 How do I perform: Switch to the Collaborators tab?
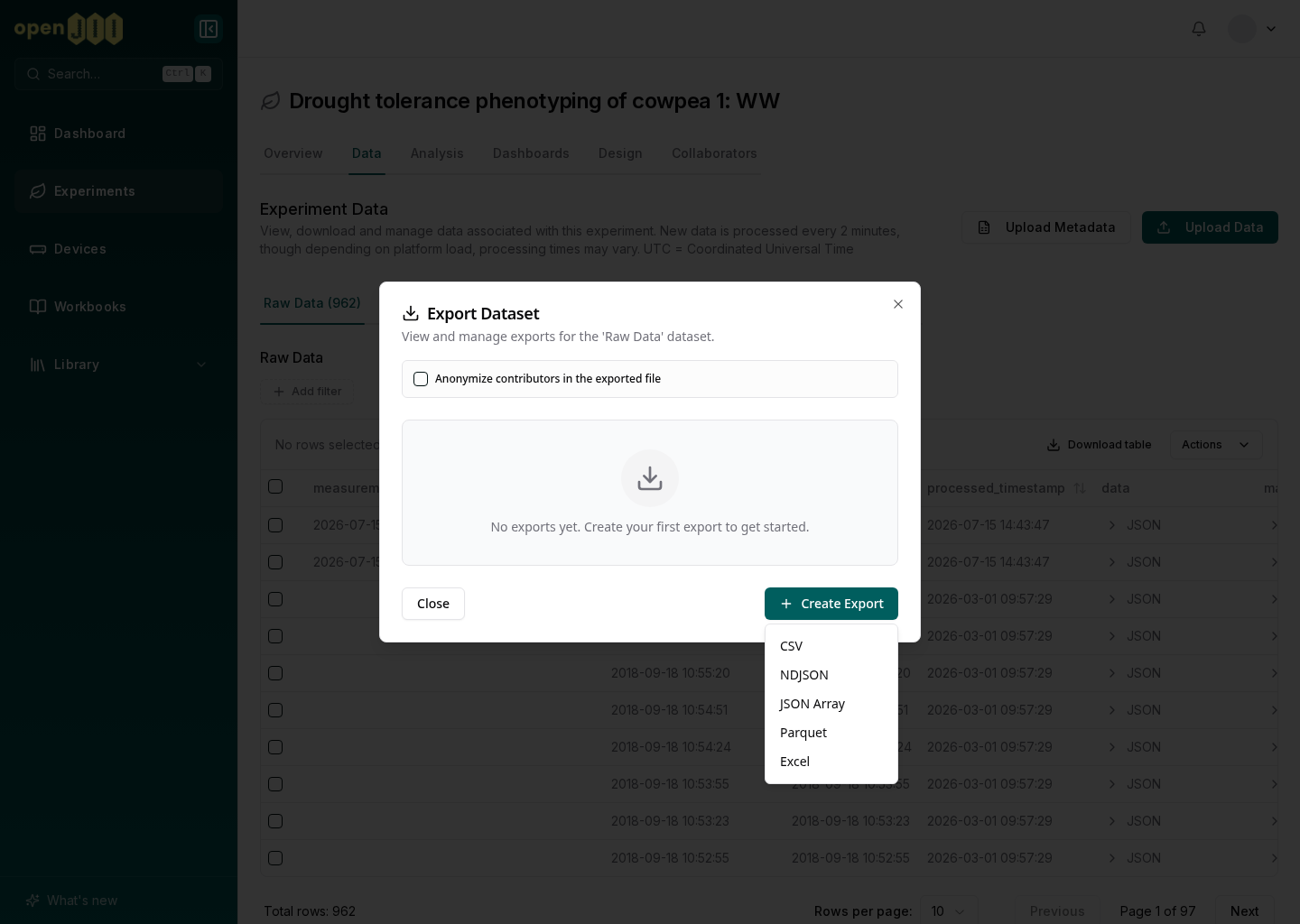pyautogui.click(x=714, y=153)
